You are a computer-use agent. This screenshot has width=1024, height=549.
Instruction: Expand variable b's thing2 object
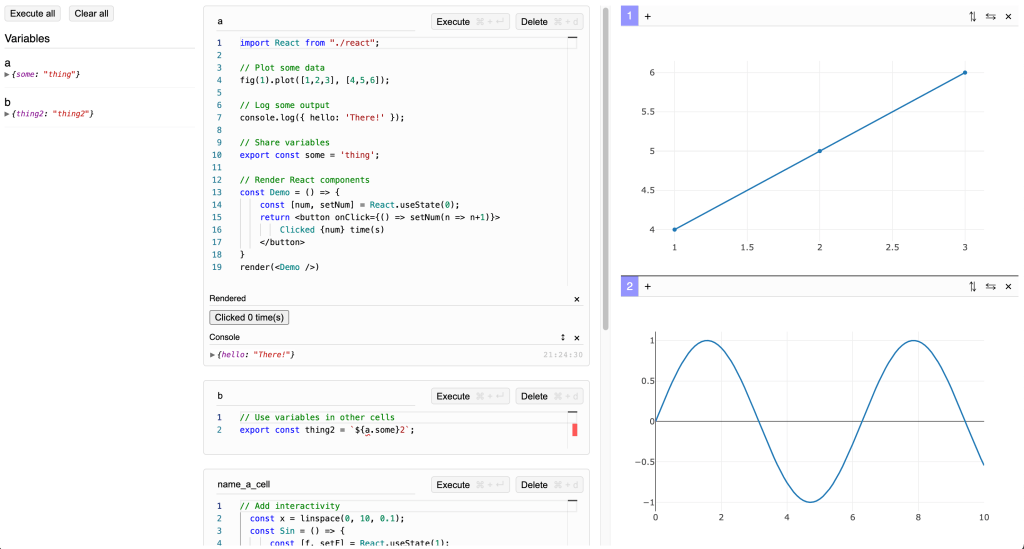(8, 114)
